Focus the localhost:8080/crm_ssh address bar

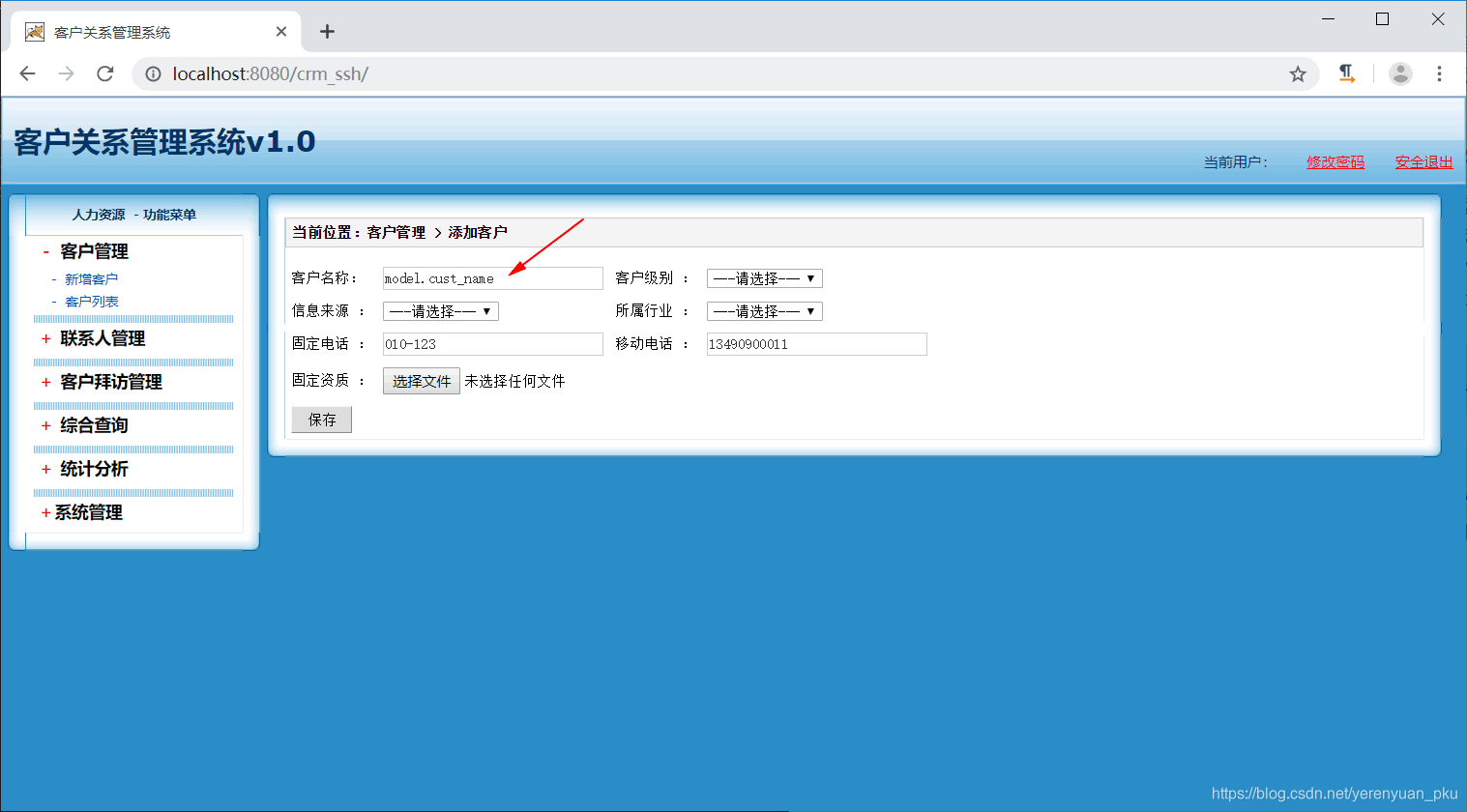[x=725, y=74]
